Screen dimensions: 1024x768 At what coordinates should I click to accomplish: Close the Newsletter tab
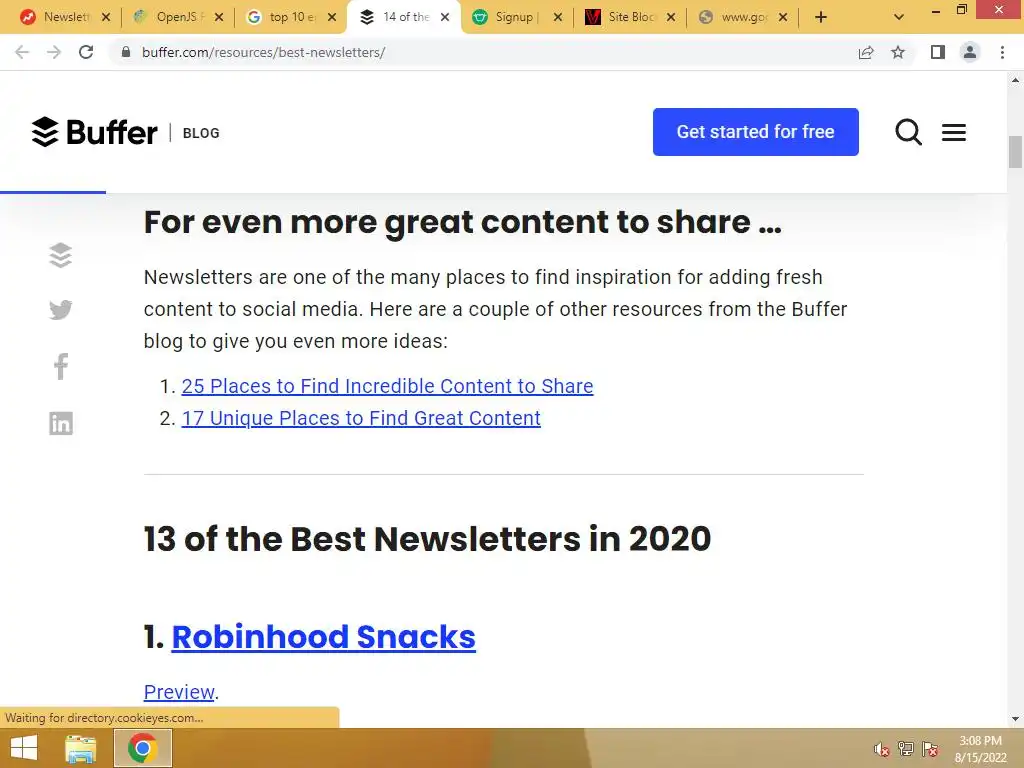click(x=106, y=18)
